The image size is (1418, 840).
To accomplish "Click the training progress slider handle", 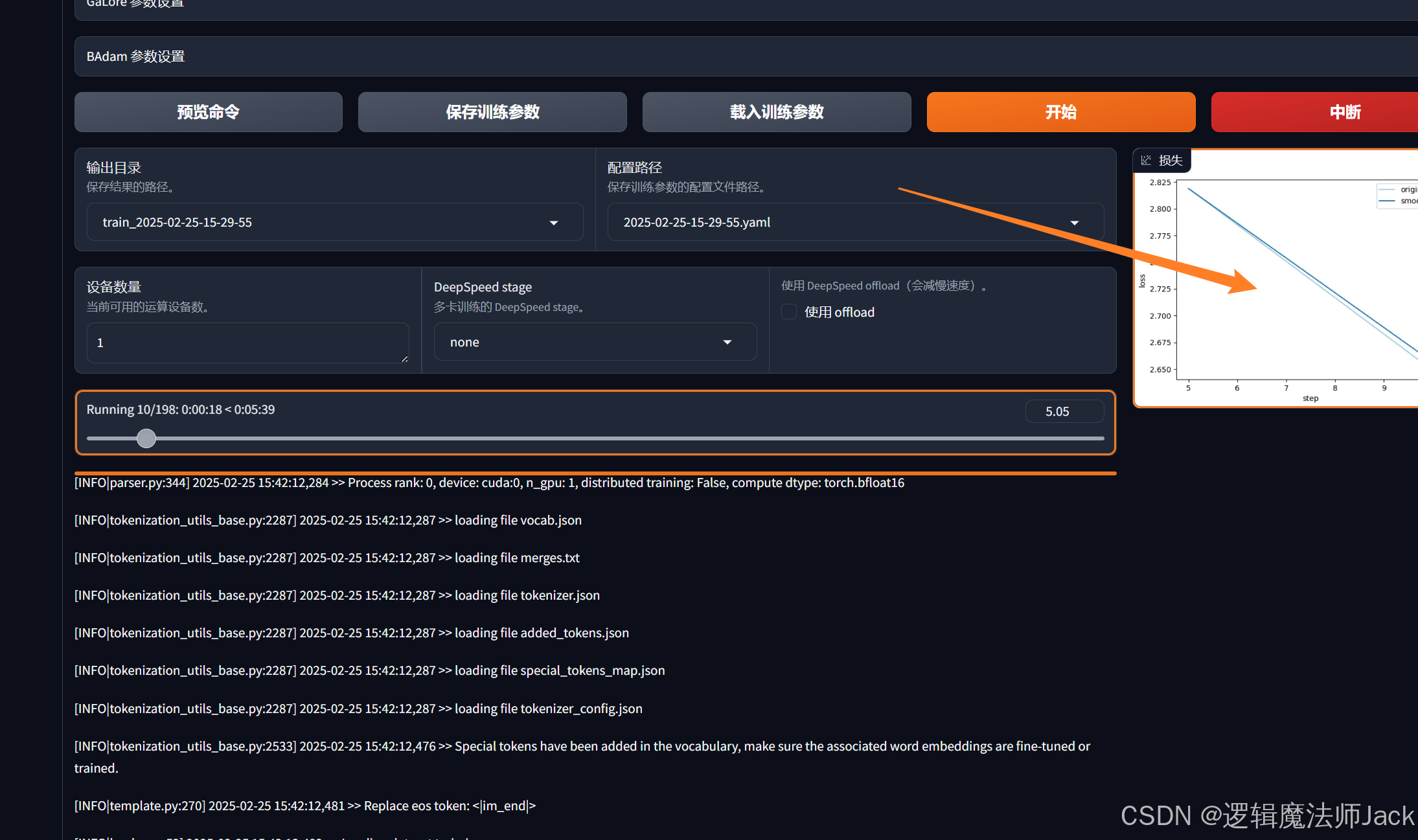I will (x=146, y=438).
